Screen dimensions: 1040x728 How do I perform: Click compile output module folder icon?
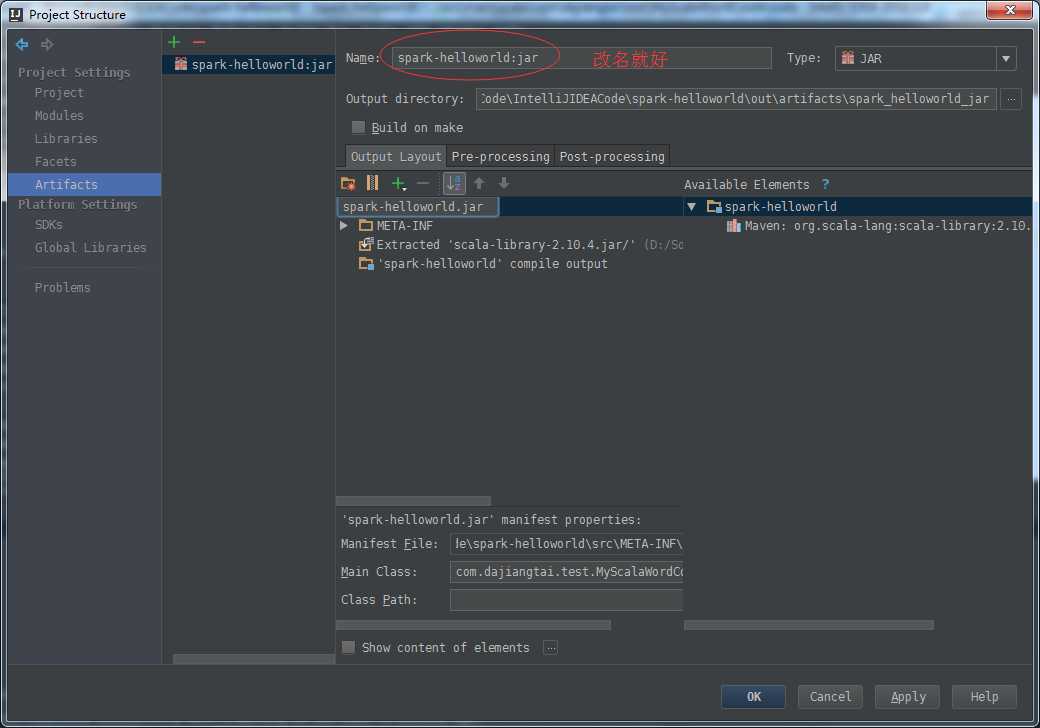tap(365, 263)
